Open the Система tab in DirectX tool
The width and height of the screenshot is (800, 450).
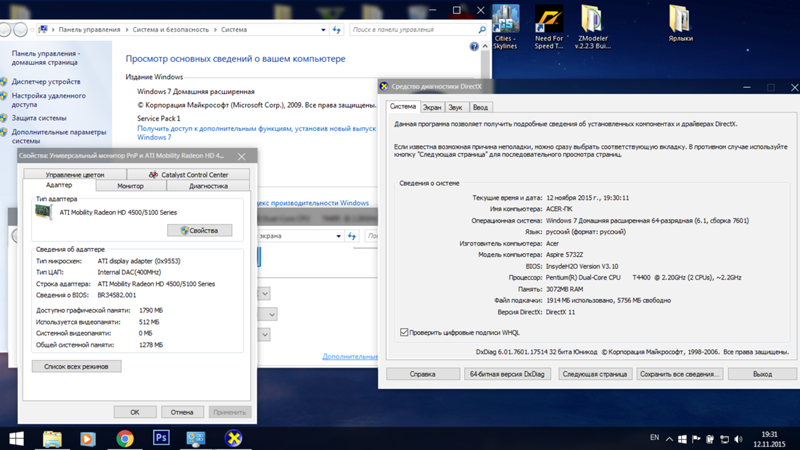[x=403, y=107]
